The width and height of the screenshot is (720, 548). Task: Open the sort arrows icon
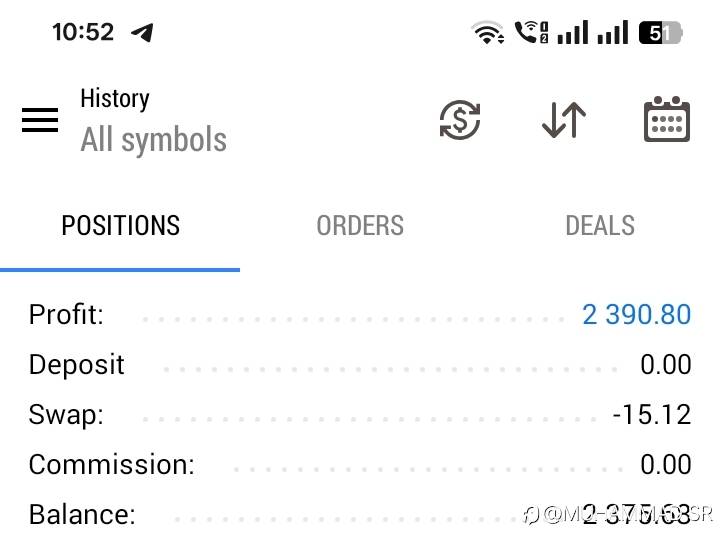click(x=564, y=120)
